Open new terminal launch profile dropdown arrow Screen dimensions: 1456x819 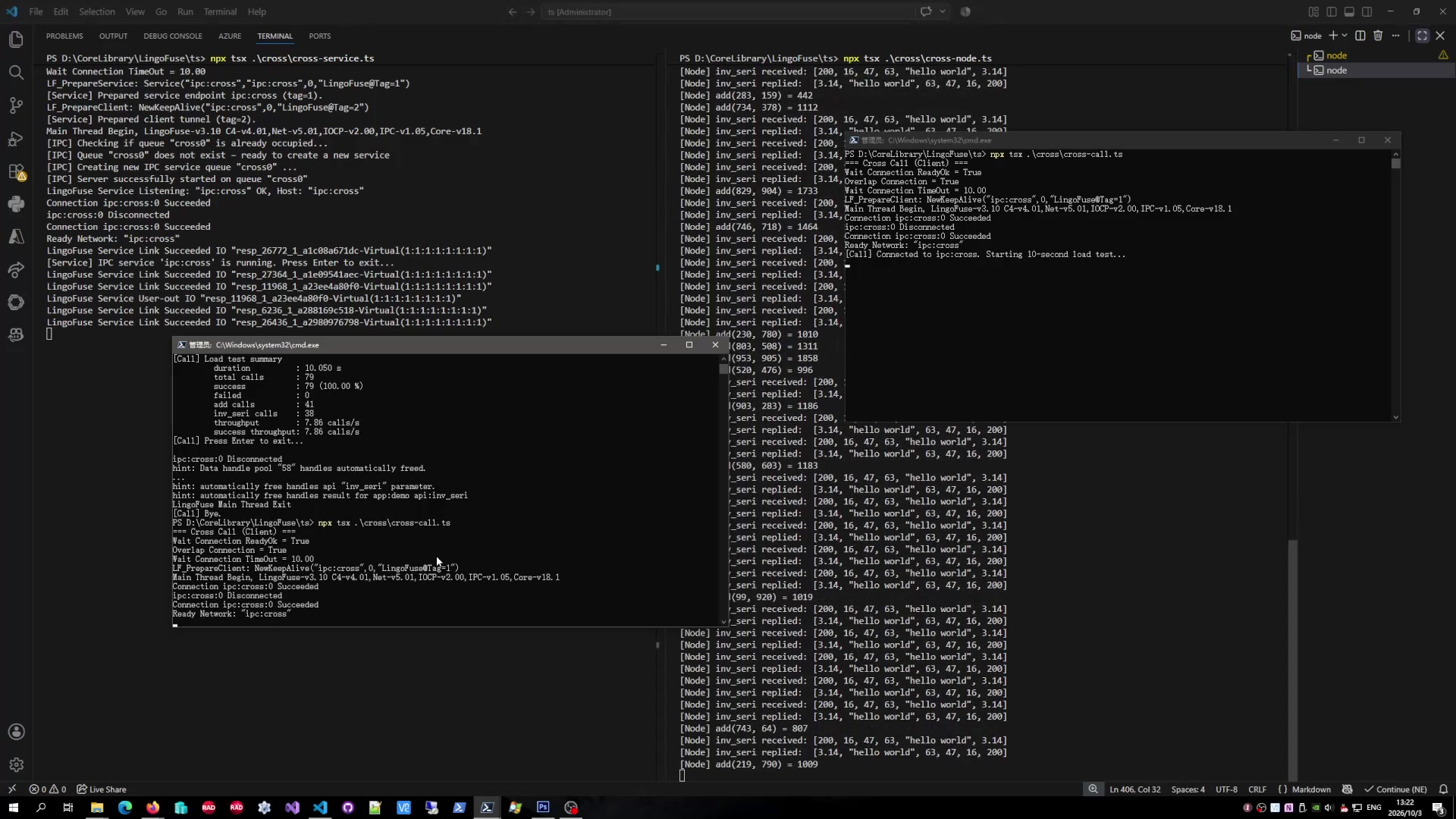pos(1345,36)
